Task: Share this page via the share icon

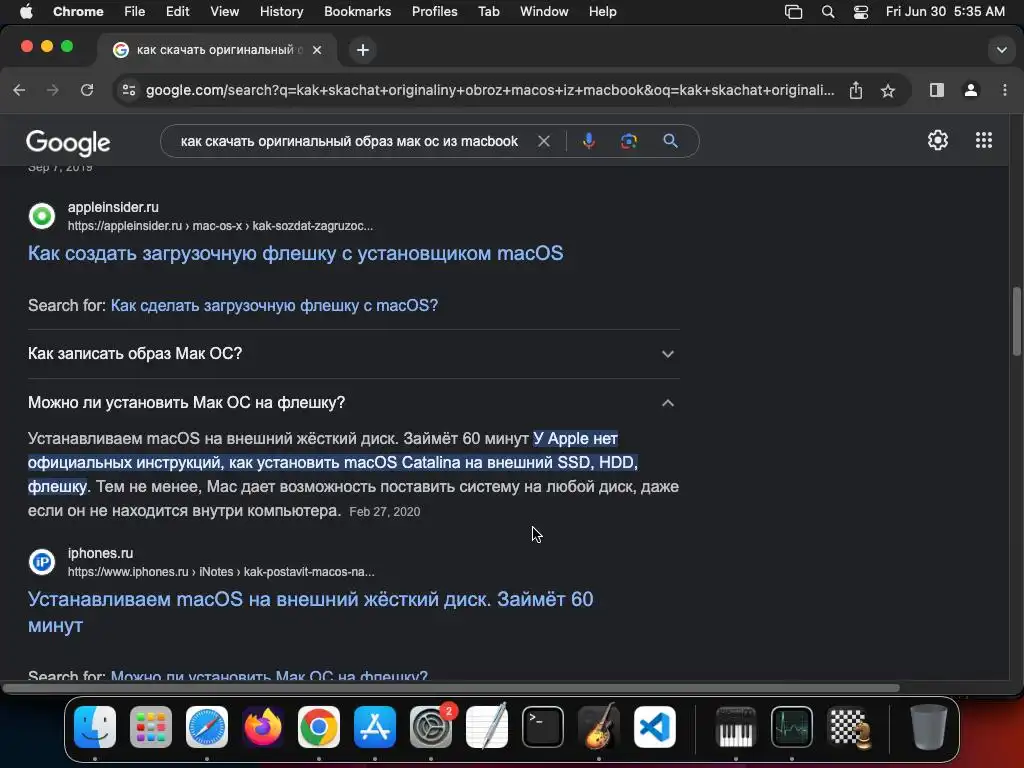Action: (856, 90)
